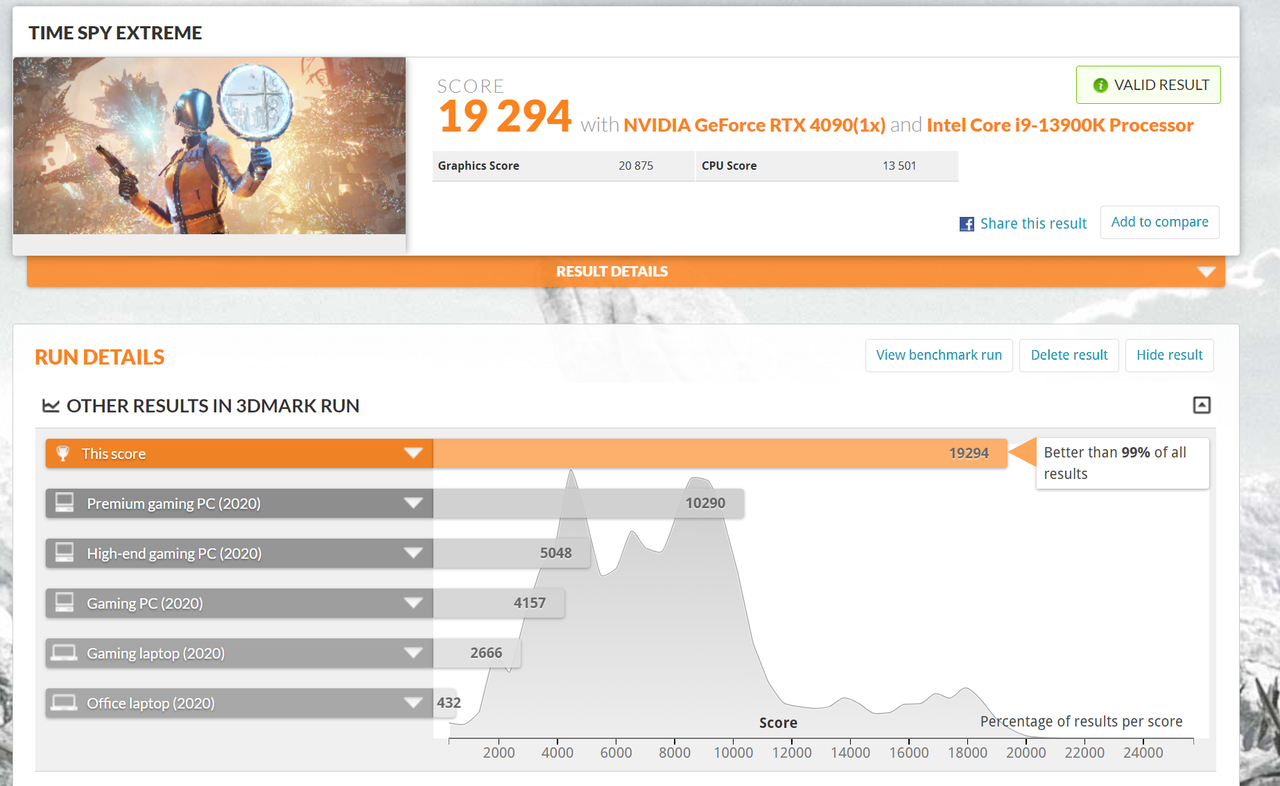Screen dimensions: 1280x786
Task: Expand the Gaming PC (2020) row
Action: (413, 604)
